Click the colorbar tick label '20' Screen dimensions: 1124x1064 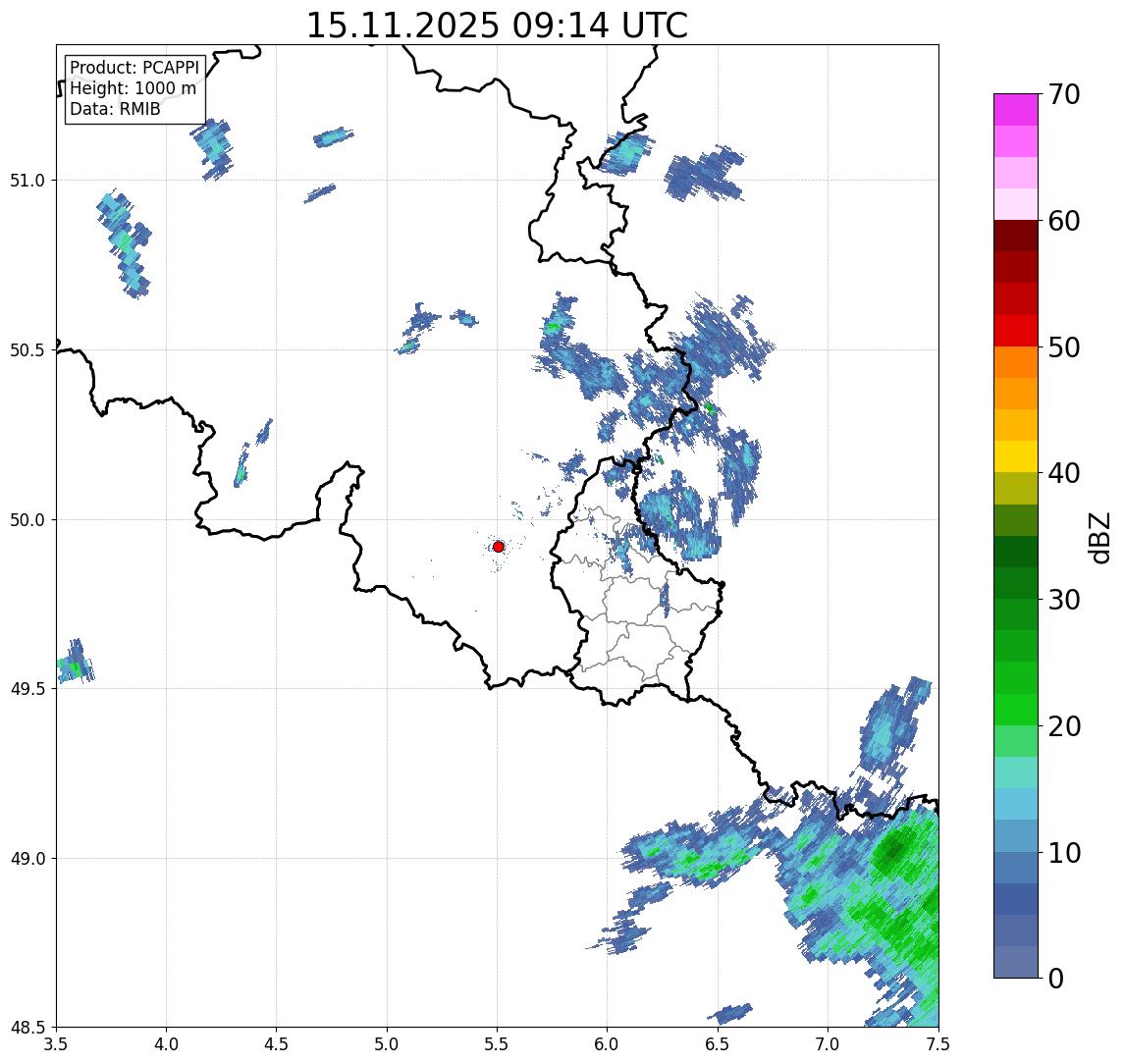pos(1064,726)
